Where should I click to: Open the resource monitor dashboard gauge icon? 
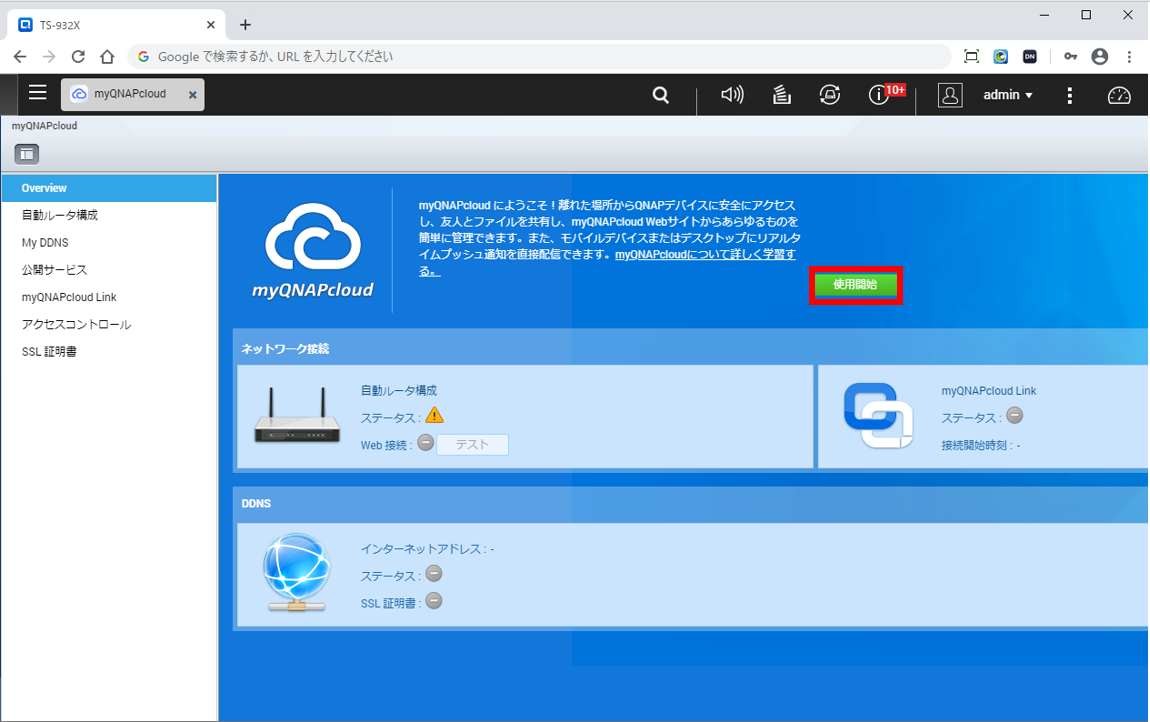click(x=1119, y=95)
